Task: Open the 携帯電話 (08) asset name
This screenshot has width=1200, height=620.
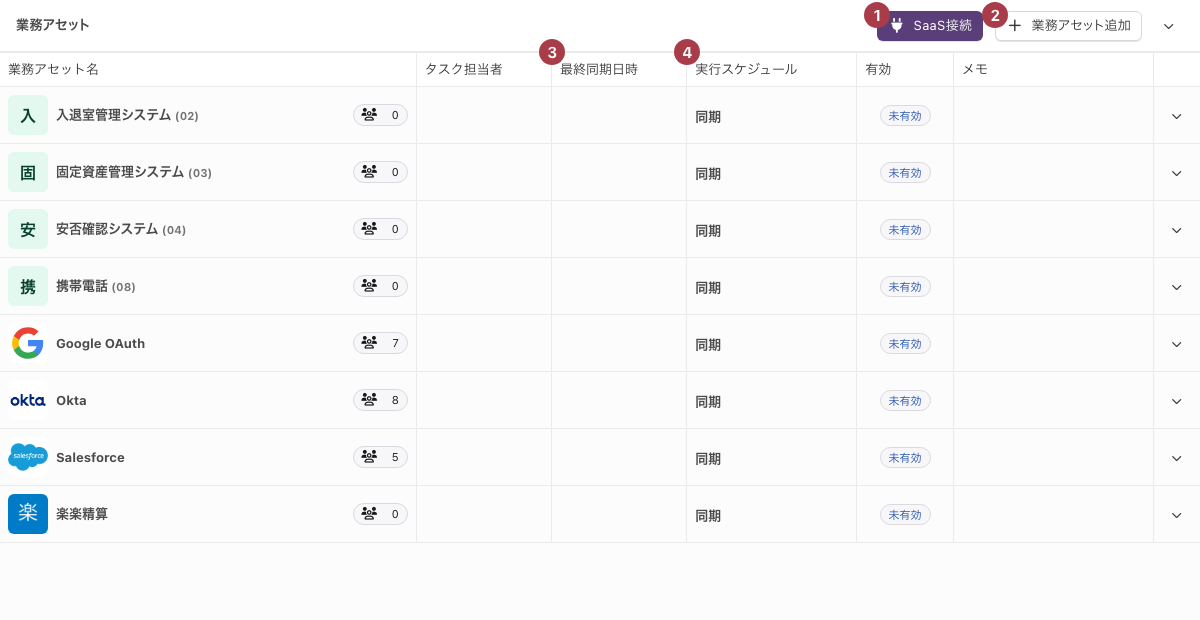Action: point(95,286)
